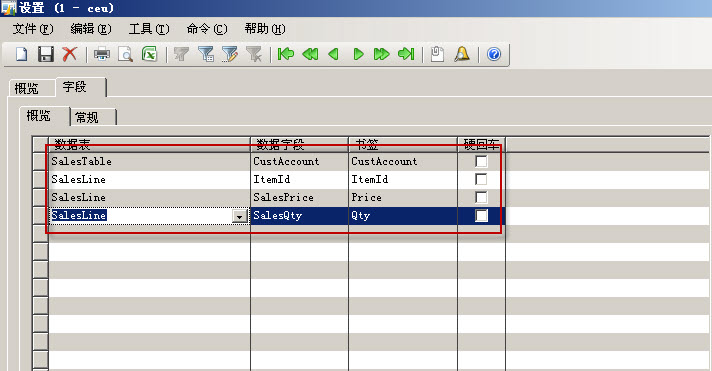Click the CustAccount data field cell
This screenshot has height=371, width=712.
pyautogui.click(x=299, y=161)
